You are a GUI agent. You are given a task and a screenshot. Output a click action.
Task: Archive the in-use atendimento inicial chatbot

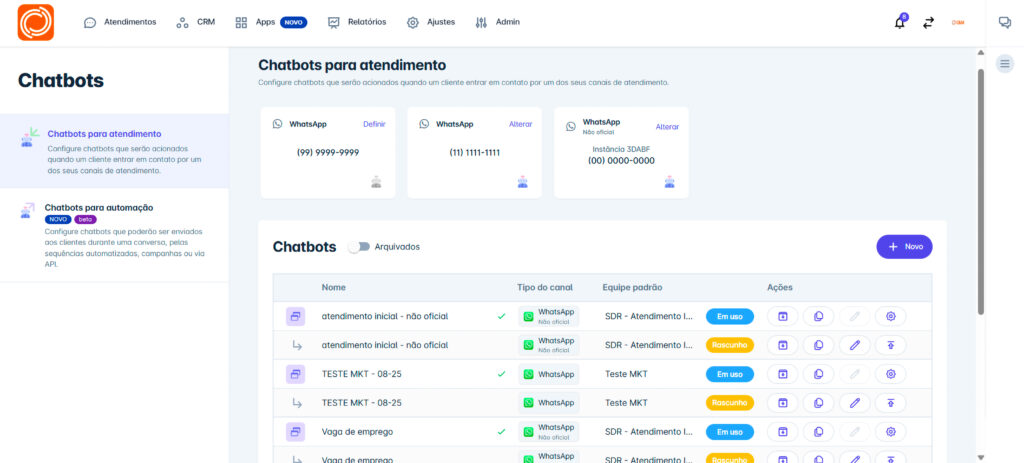pos(783,316)
